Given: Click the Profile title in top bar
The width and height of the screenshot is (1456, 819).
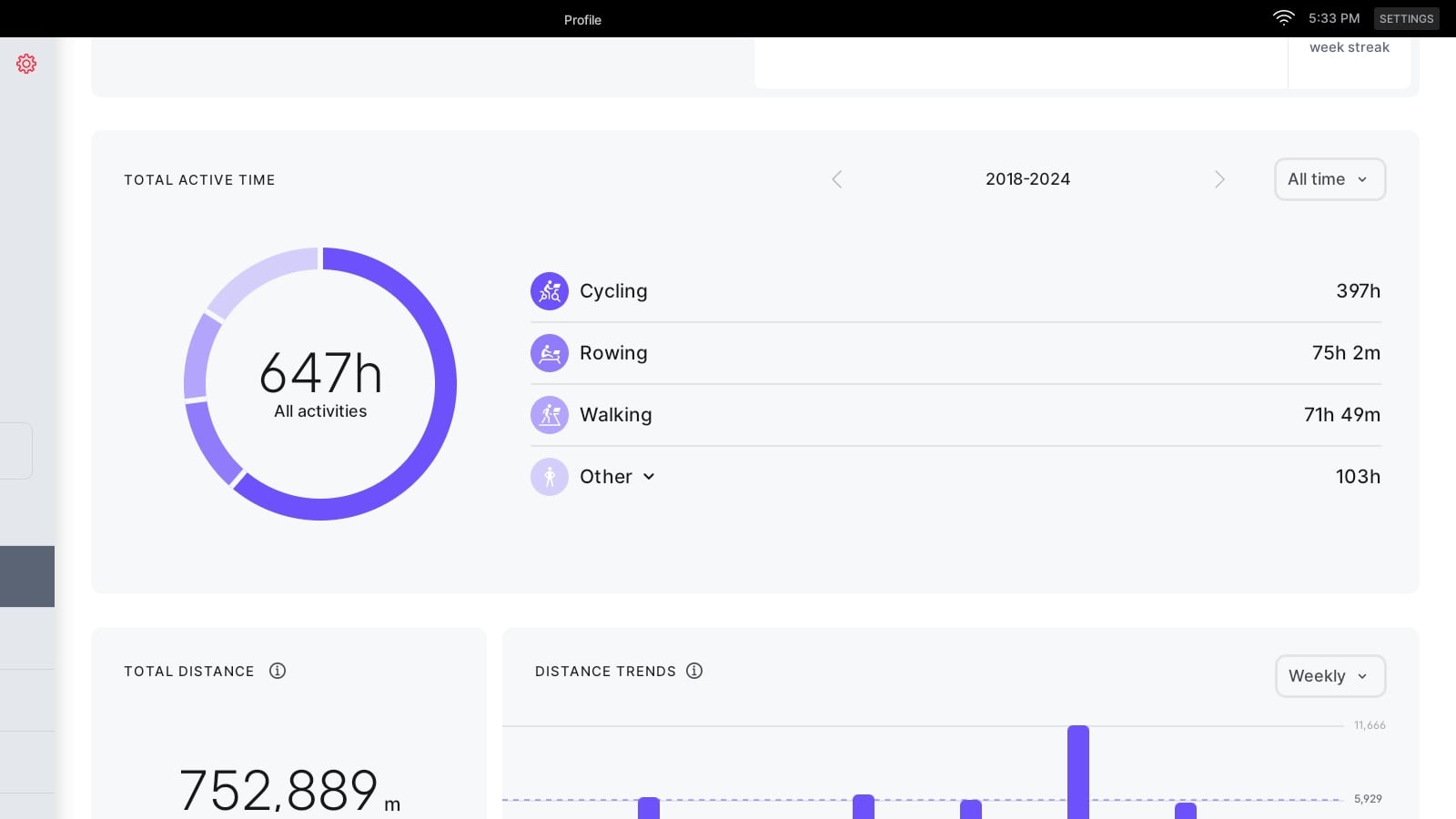Looking at the screenshot, I should (x=582, y=20).
